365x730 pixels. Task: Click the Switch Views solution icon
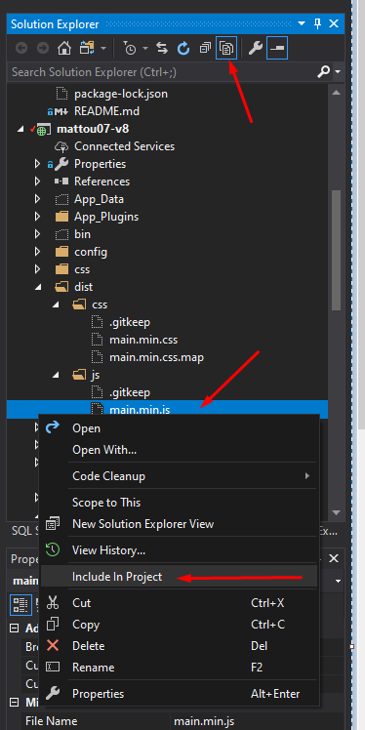(87, 48)
